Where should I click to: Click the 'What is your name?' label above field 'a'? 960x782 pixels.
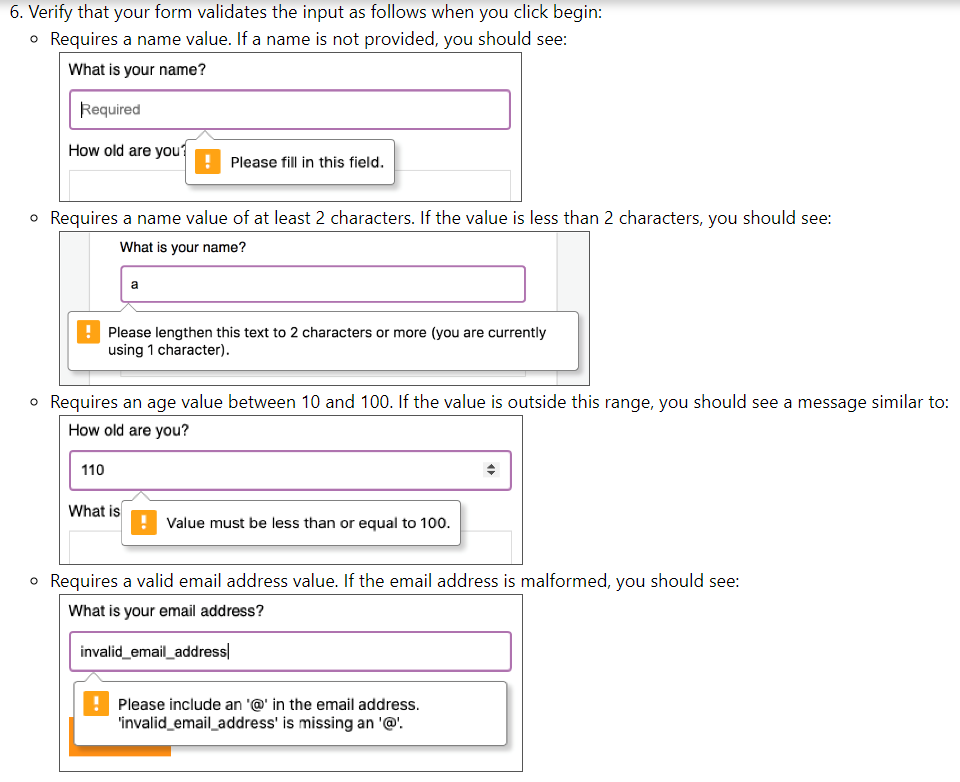[x=182, y=247]
